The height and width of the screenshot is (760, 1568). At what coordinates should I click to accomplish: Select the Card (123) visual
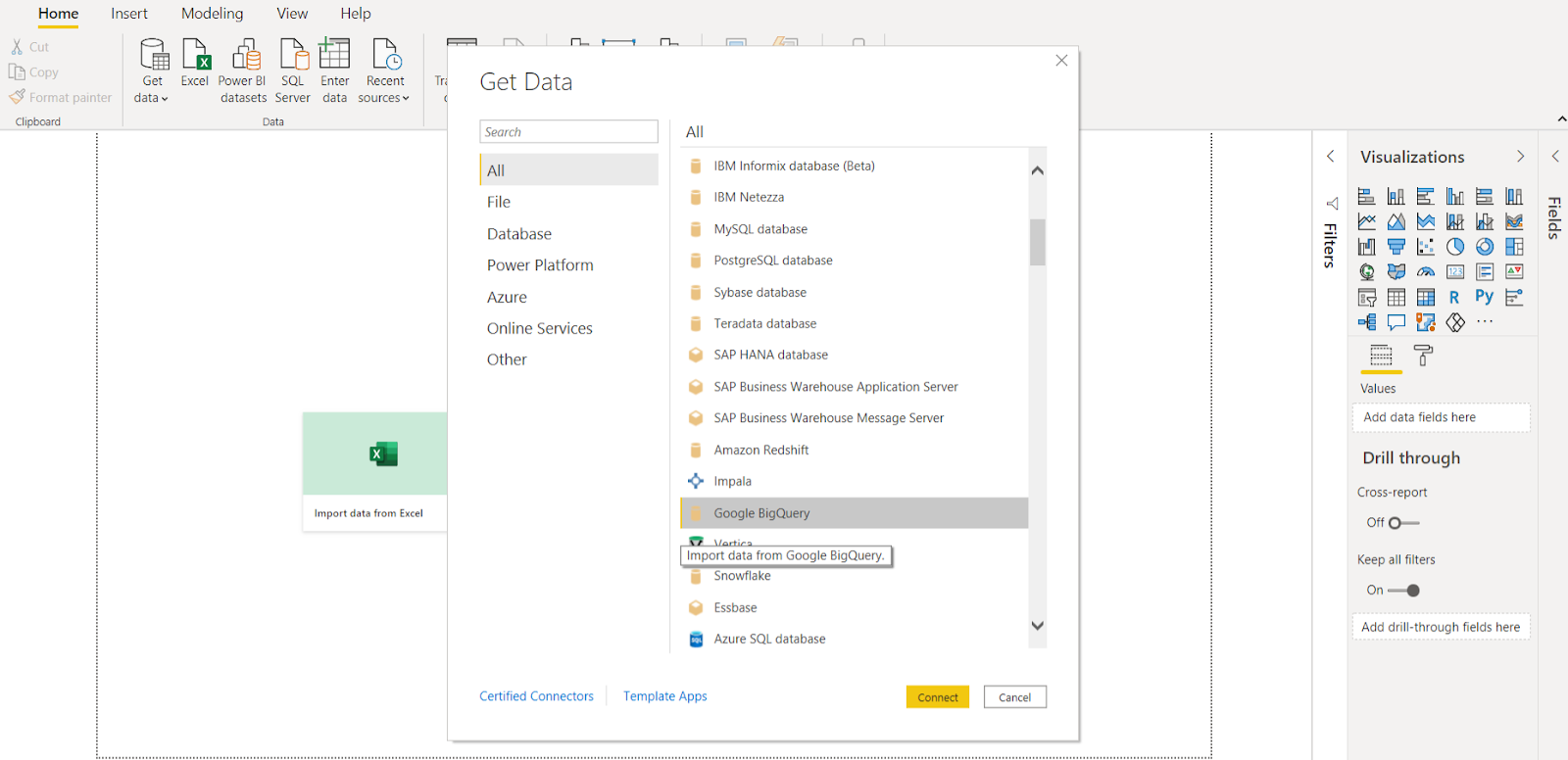click(1455, 272)
